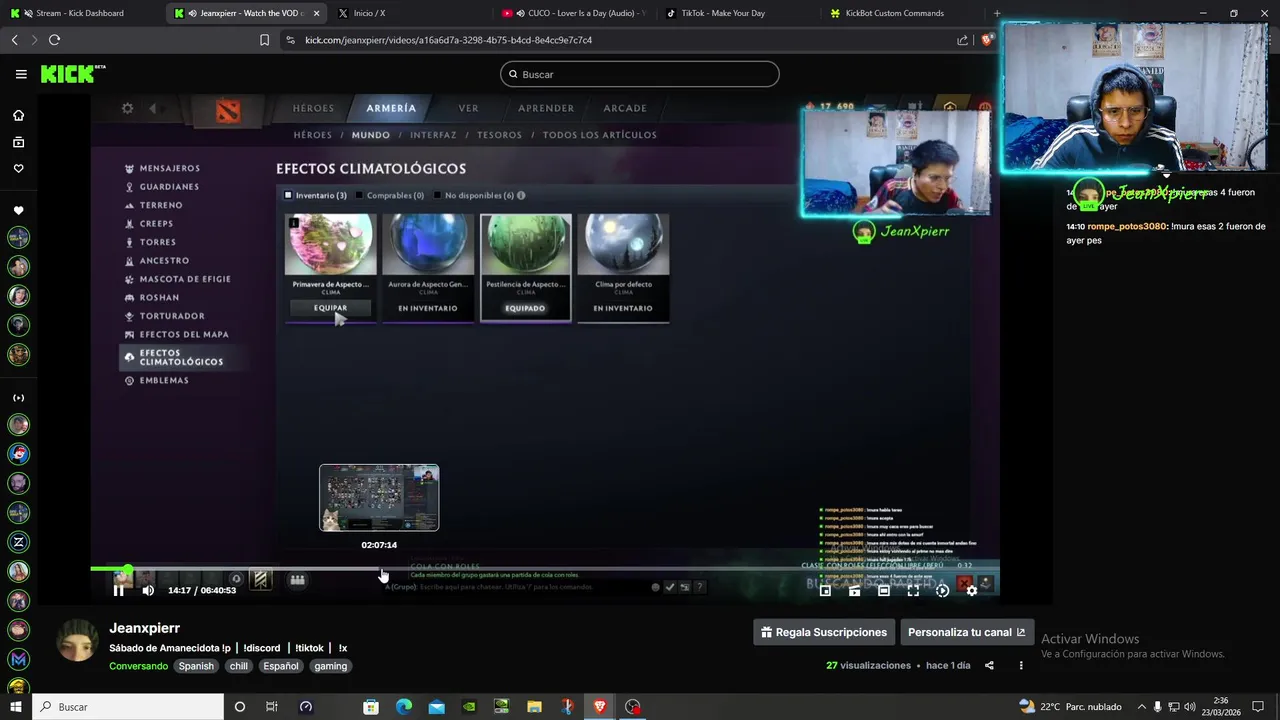Open Microsoft Edge from the taskbar
This screenshot has height=720, width=1280.
pyautogui.click(x=403, y=706)
